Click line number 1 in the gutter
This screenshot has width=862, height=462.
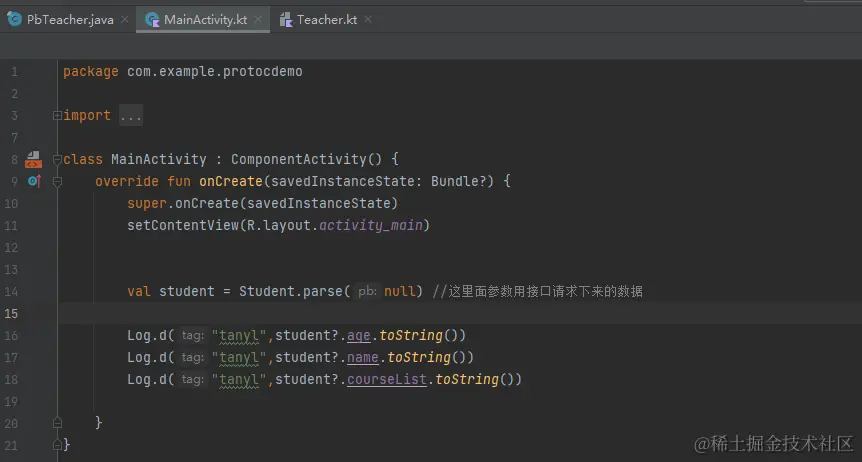[14, 72]
